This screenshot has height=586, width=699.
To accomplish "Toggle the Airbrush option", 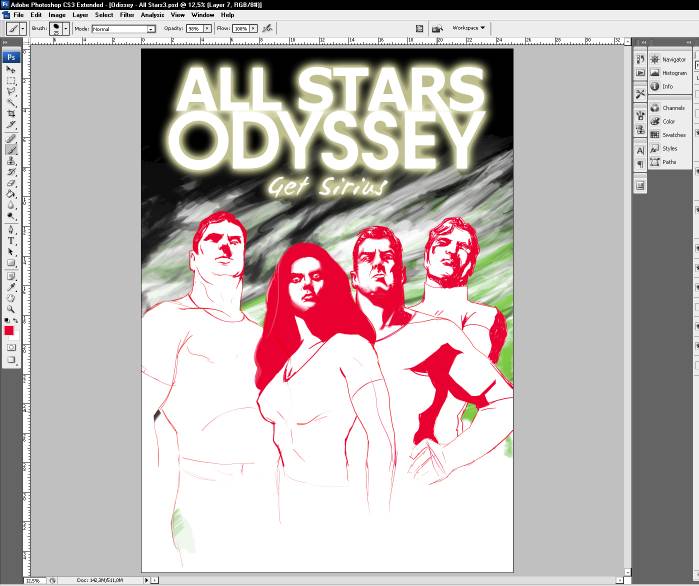I will pyautogui.click(x=267, y=29).
